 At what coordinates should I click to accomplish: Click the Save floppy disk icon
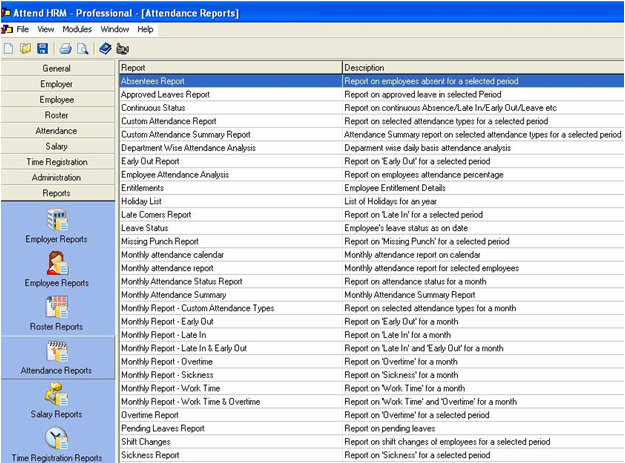click(42, 49)
